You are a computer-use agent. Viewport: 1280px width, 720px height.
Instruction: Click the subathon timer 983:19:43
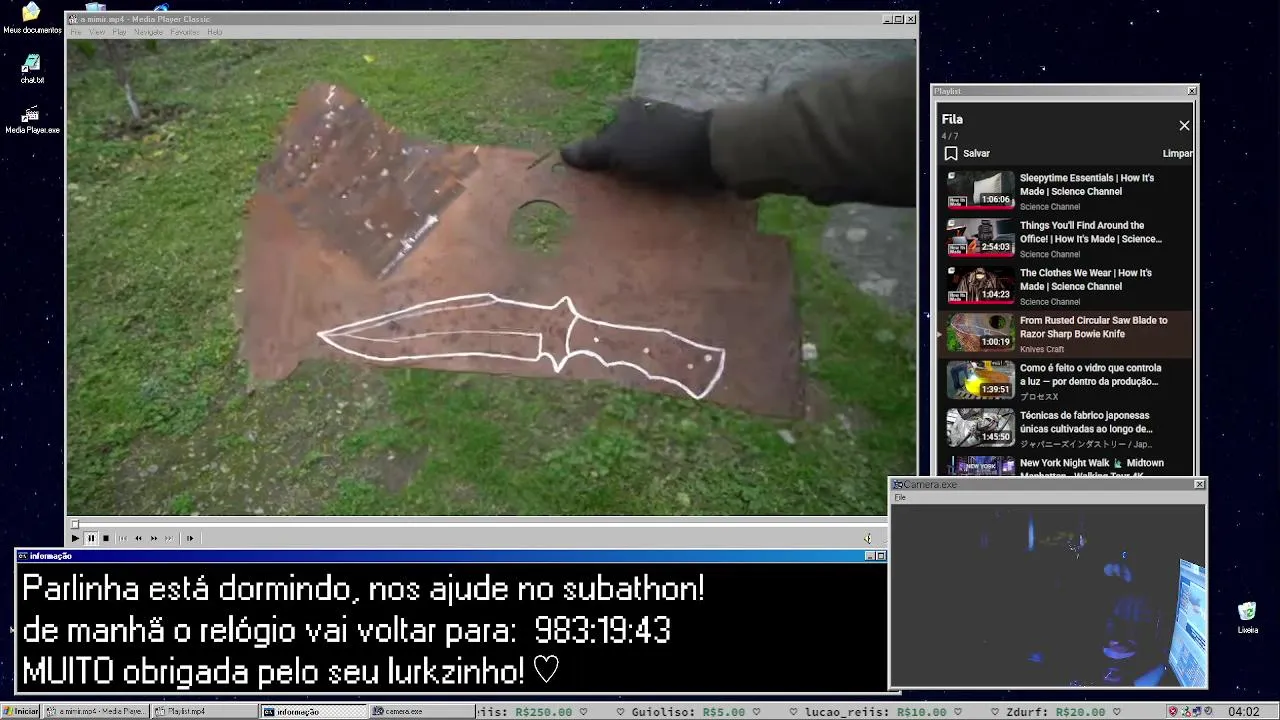602,631
